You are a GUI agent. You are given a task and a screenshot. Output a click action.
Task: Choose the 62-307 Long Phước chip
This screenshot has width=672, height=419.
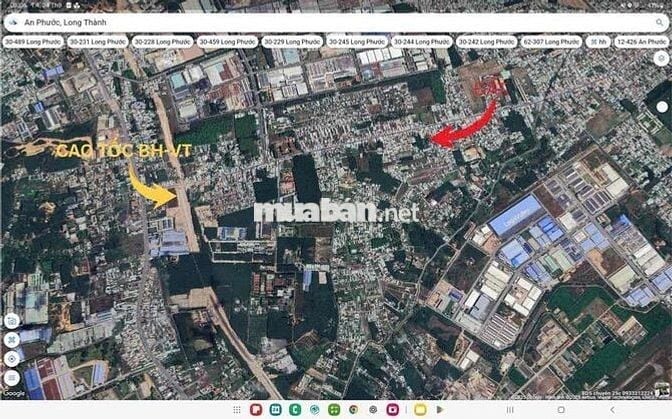pos(551,42)
